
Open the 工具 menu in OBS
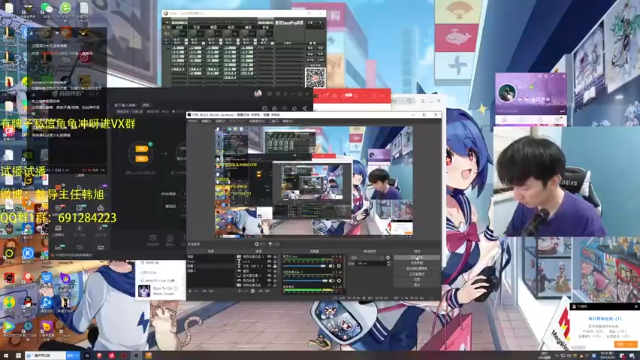pyautogui.click(x=274, y=121)
